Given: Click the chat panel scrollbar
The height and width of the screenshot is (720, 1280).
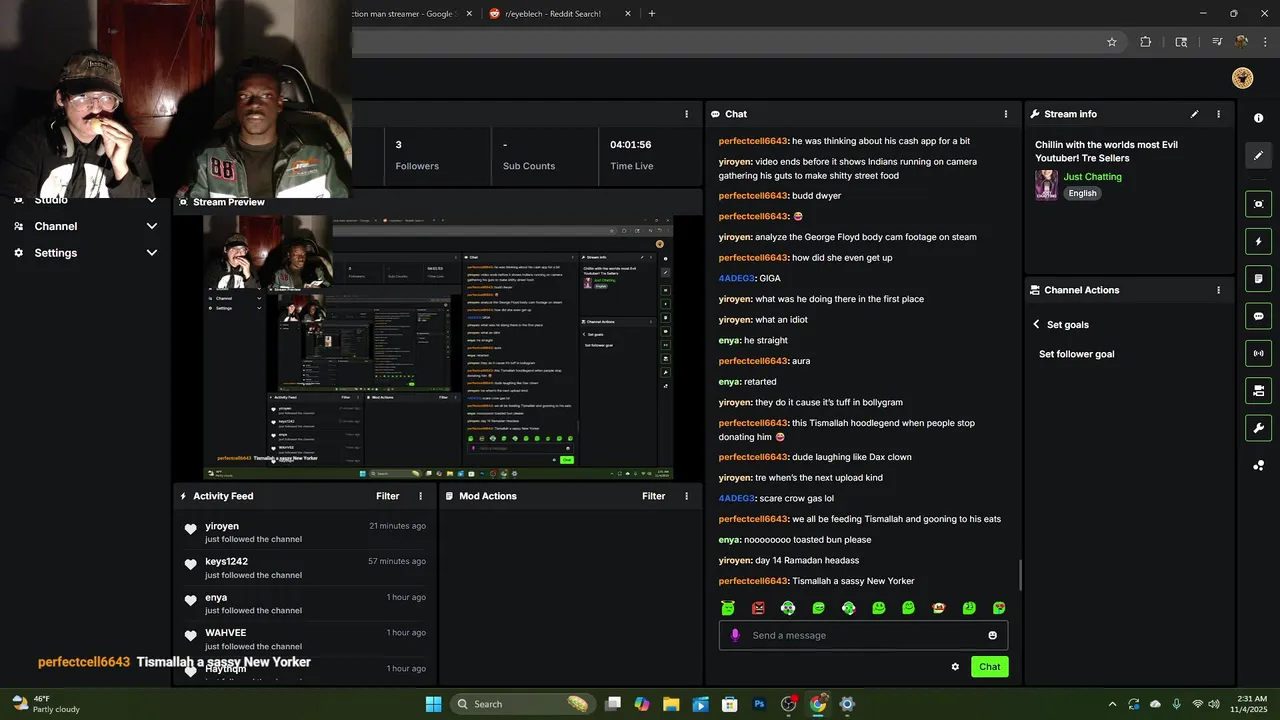Looking at the screenshot, I should coord(1020,575).
